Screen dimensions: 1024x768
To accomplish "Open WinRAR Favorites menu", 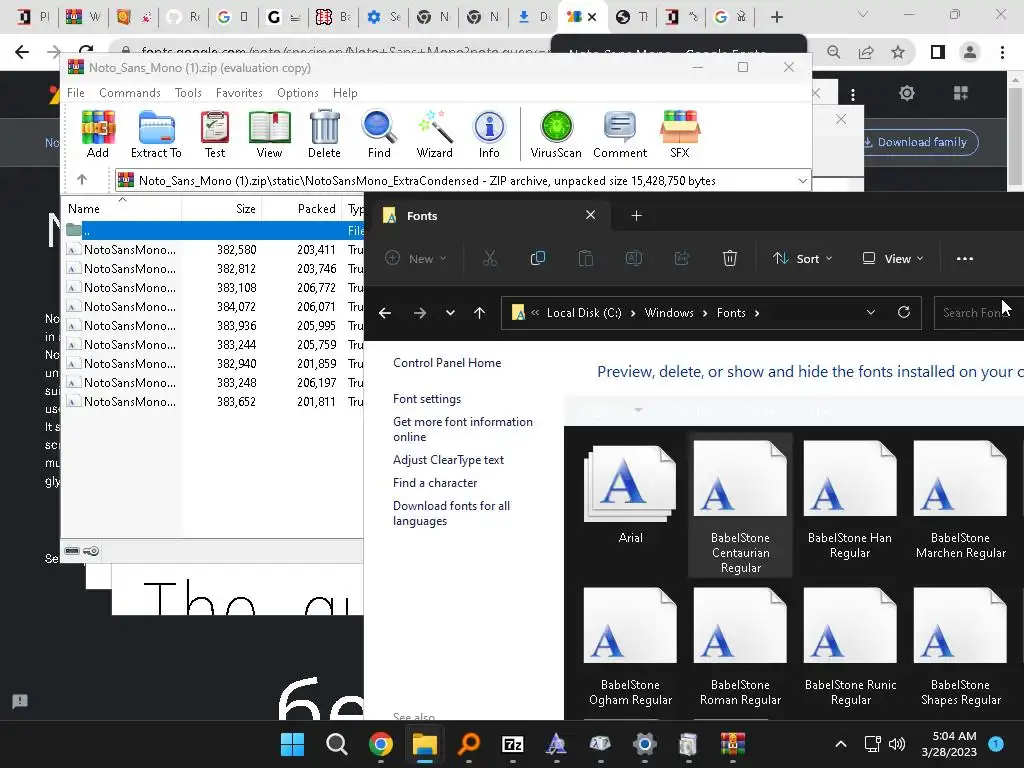I will tap(239, 93).
